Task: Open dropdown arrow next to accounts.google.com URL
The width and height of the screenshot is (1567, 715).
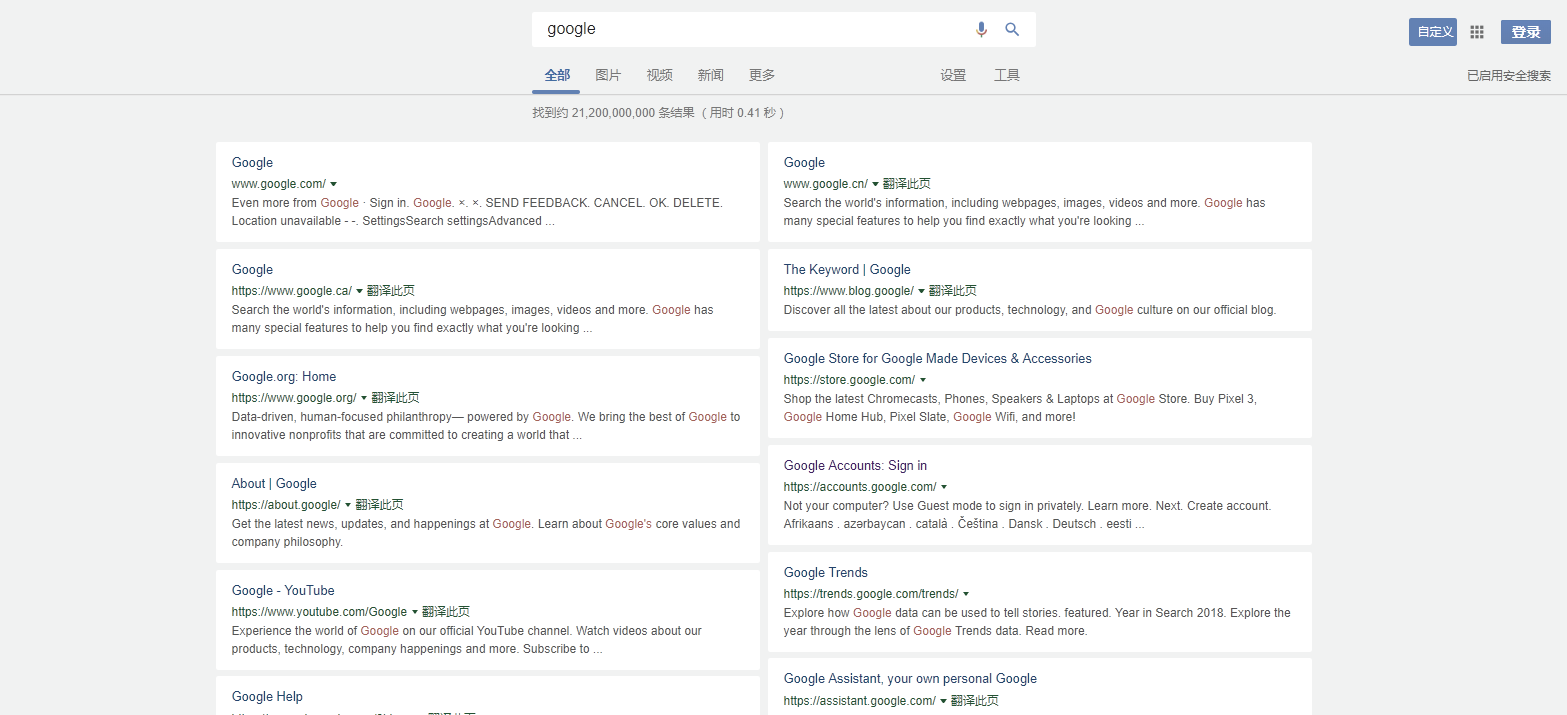Action: [x=944, y=487]
